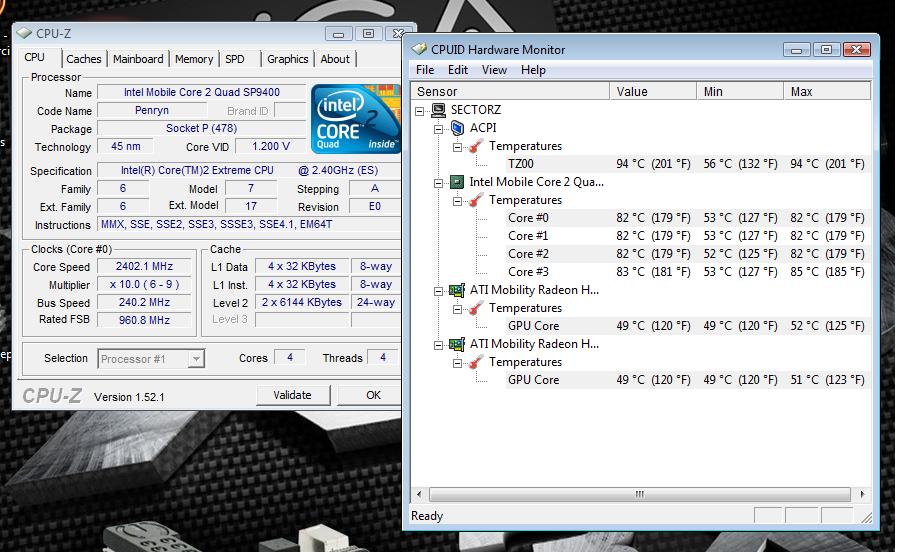Select the TZ00 sensor row

[x=688, y=164]
